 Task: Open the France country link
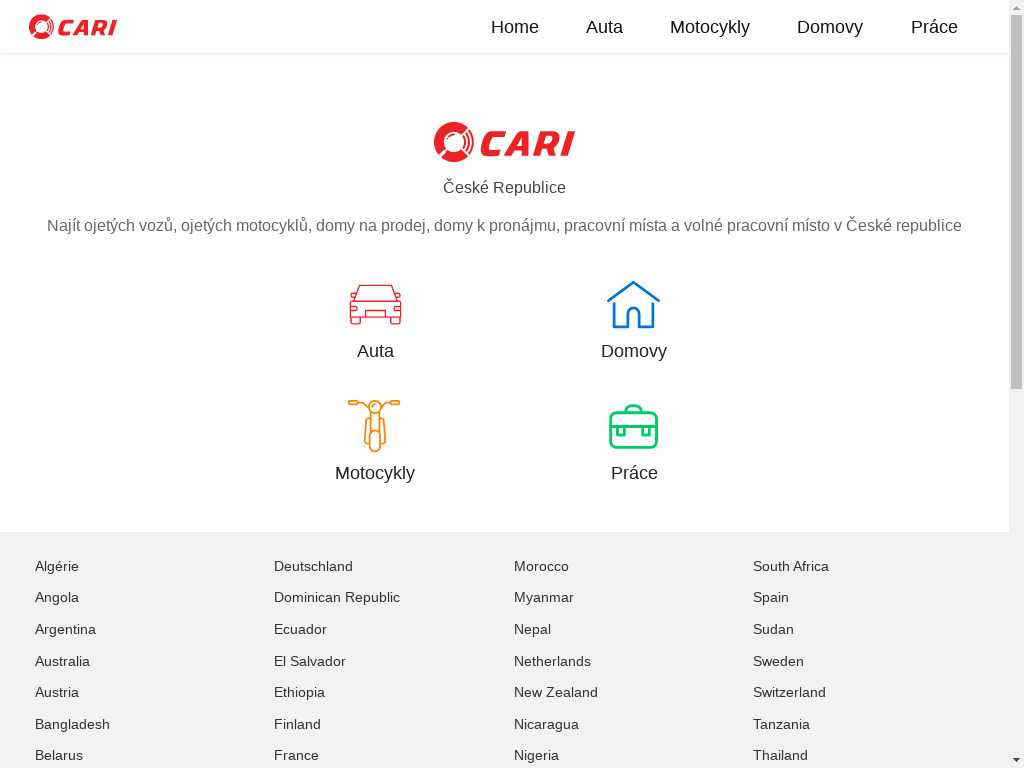pos(296,756)
